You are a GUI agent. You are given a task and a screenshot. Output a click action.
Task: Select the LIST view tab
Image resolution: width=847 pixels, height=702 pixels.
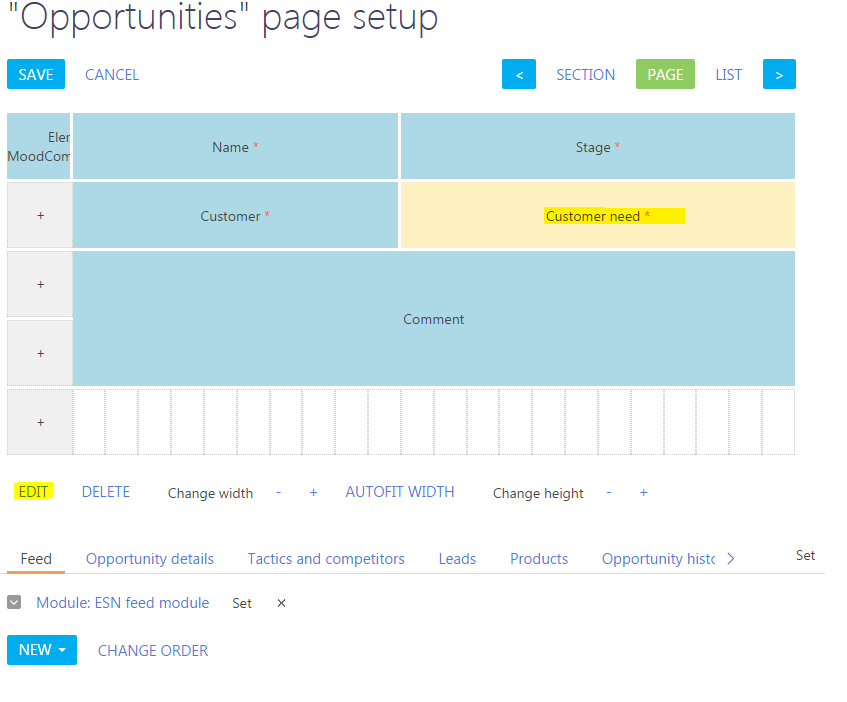728,74
